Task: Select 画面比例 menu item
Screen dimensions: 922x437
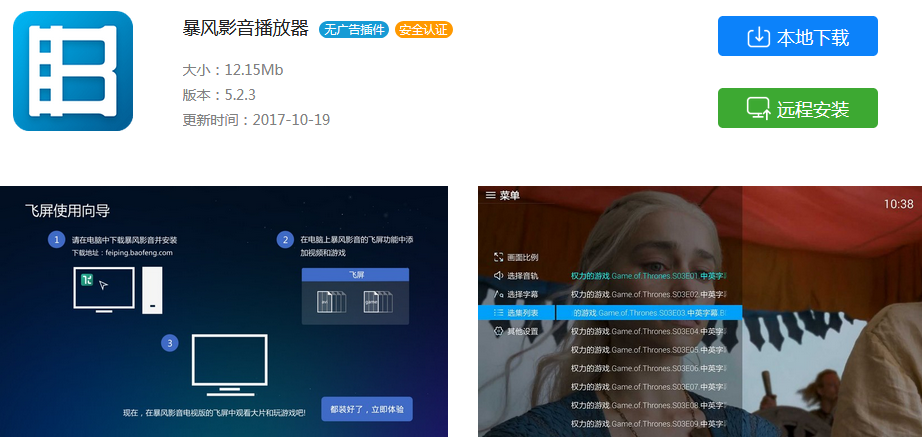Action: pos(516,257)
